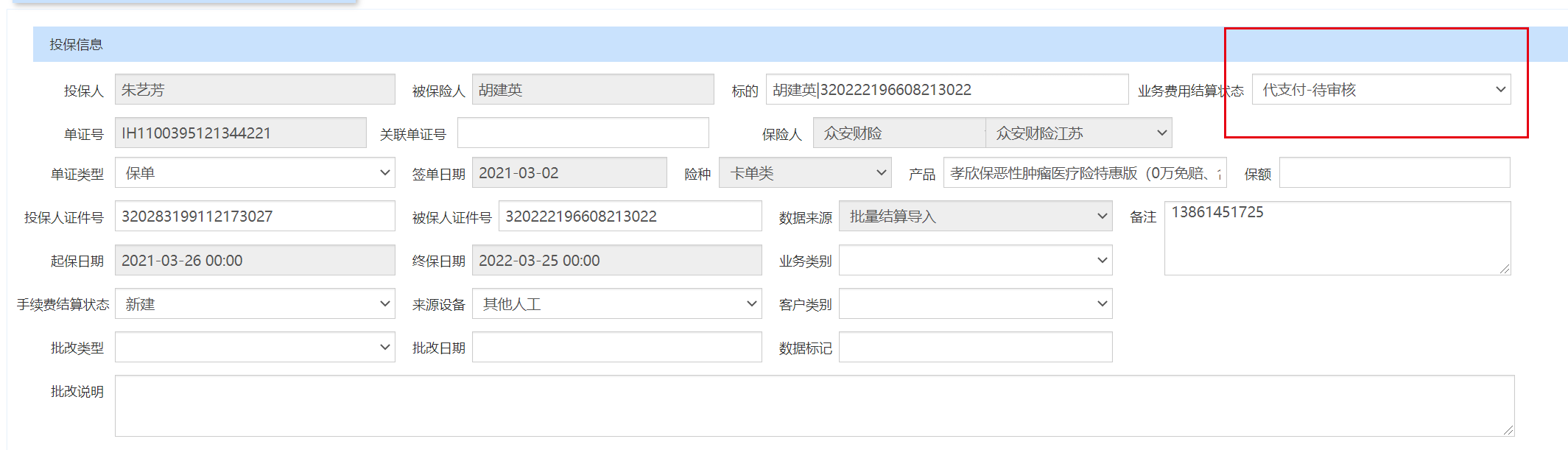The height and width of the screenshot is (450, 1568).
Task: Focus the empty 批改日期 field
Action: (x=616, y=347)
